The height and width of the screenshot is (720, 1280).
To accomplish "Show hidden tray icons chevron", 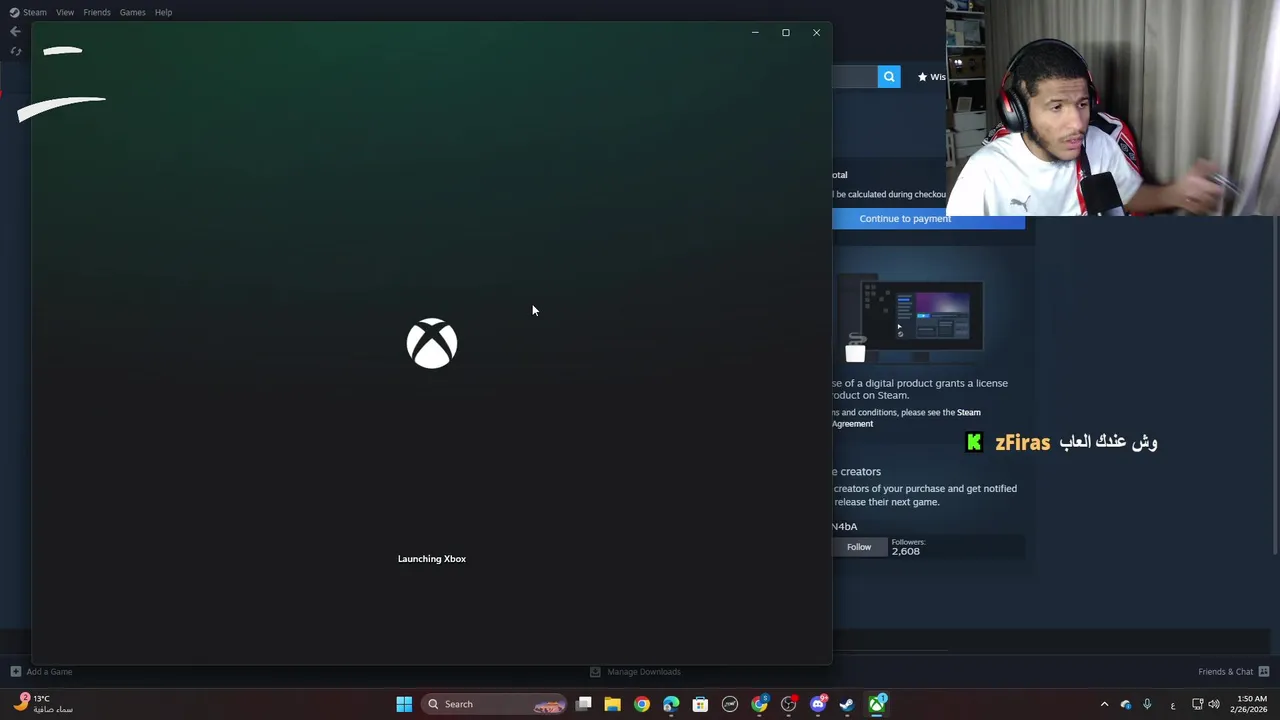I will [1104, 704].
